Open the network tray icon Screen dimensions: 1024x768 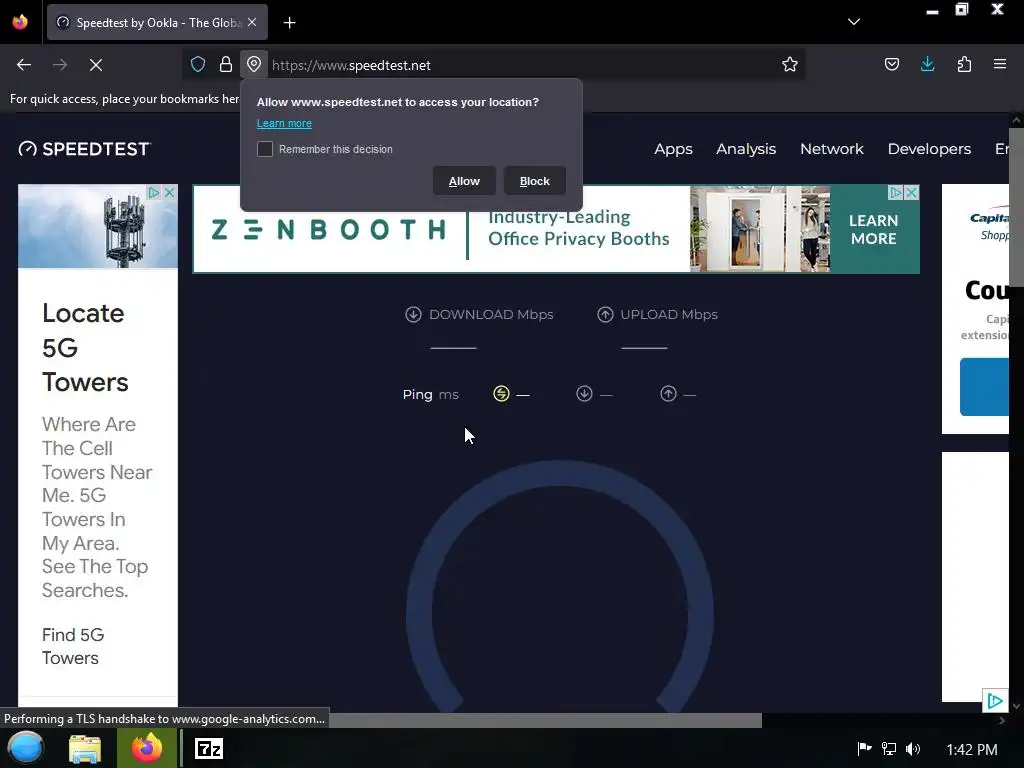pos(889,748)
